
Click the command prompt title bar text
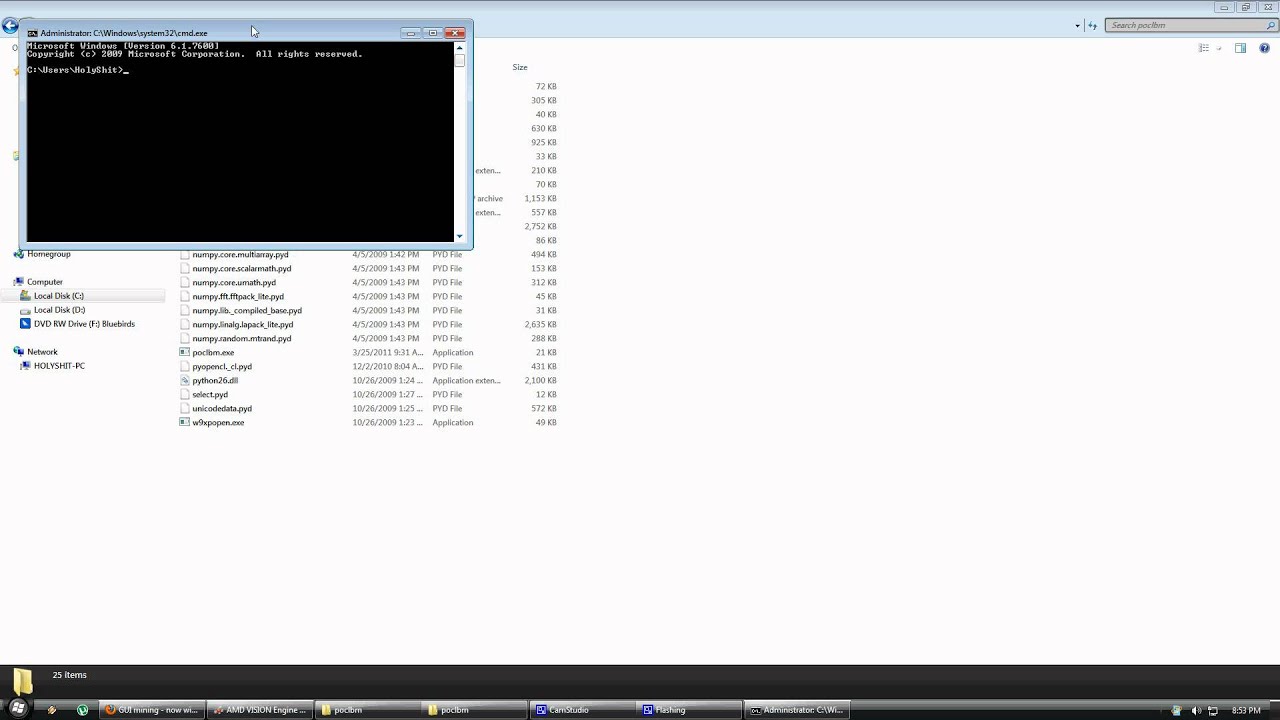(124, 33)
